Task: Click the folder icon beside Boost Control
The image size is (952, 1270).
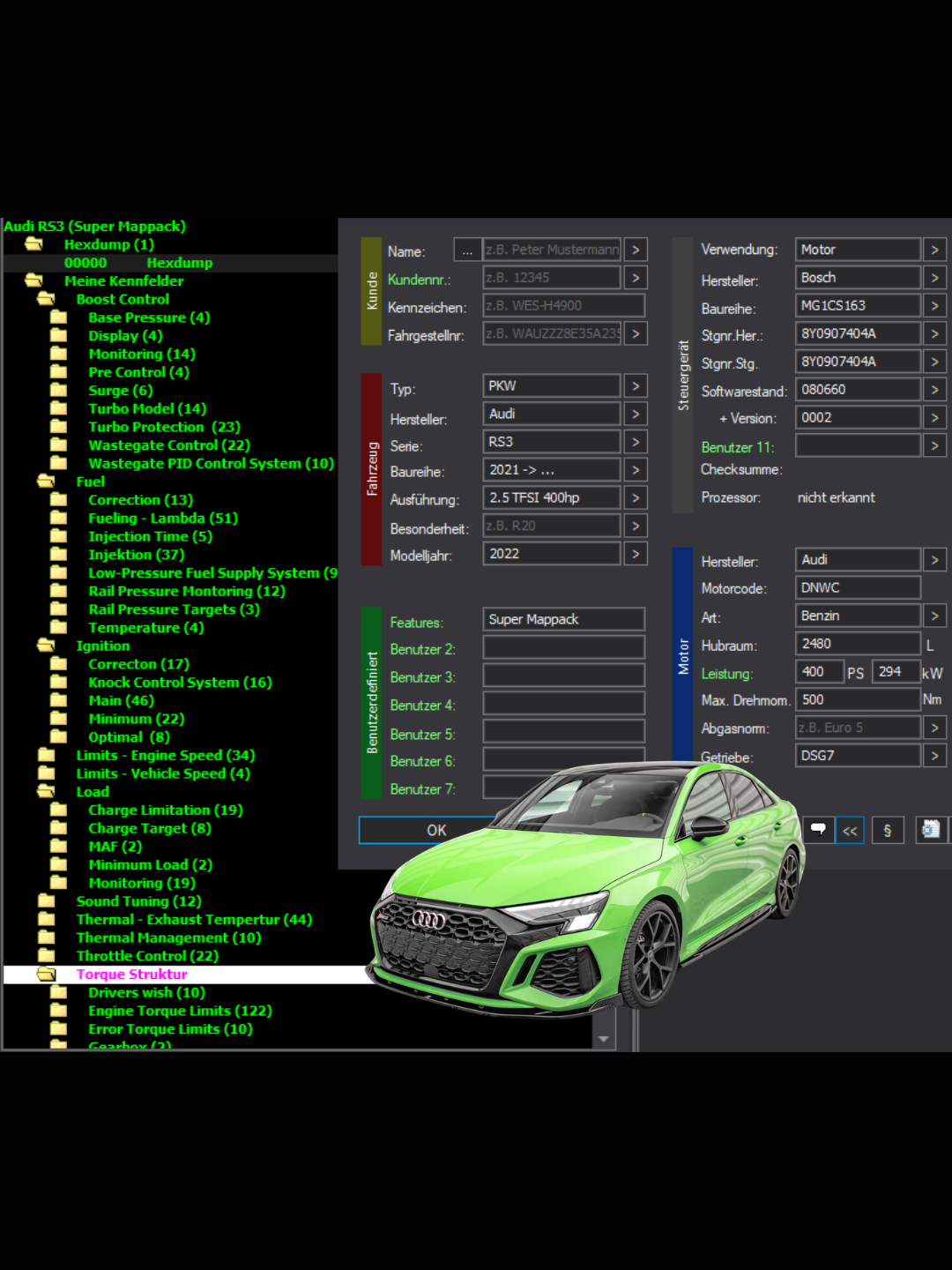Action: (x=43, y=299)
